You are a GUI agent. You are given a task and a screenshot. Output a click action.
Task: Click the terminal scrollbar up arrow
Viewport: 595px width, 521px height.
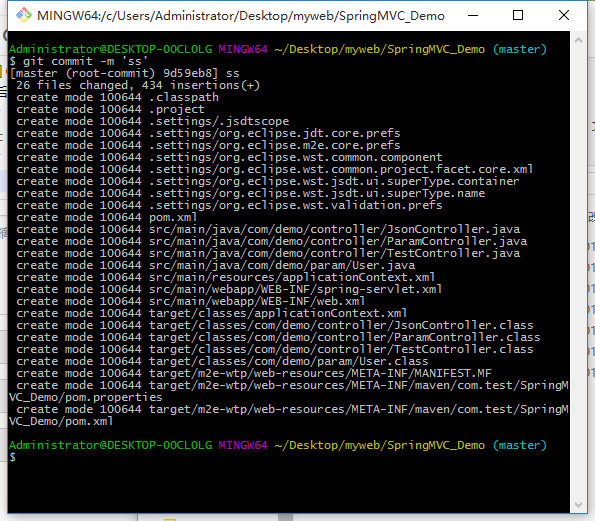point(578,40)
